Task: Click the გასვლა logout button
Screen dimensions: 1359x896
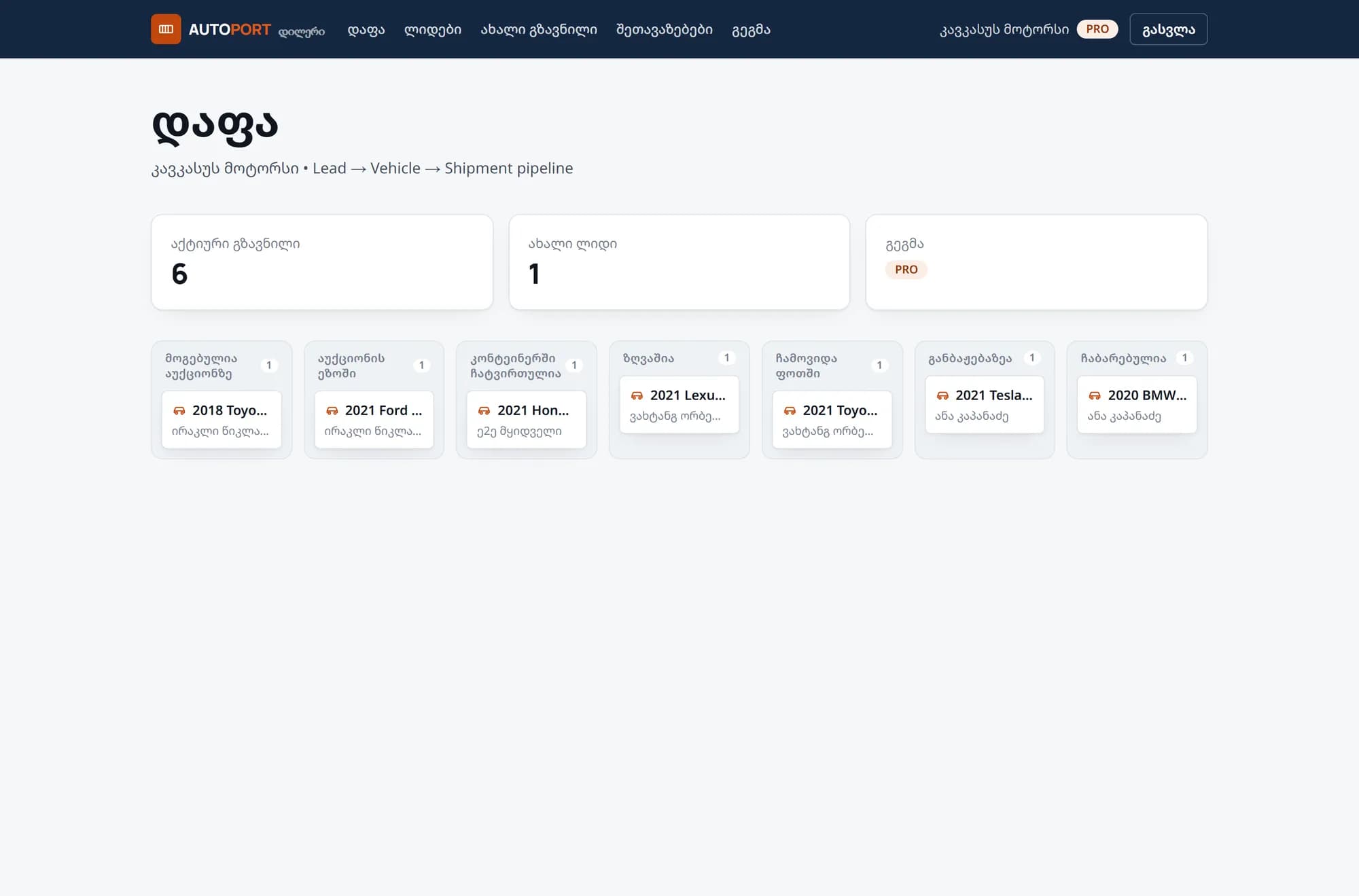Action: click(x=1169, y=29)
